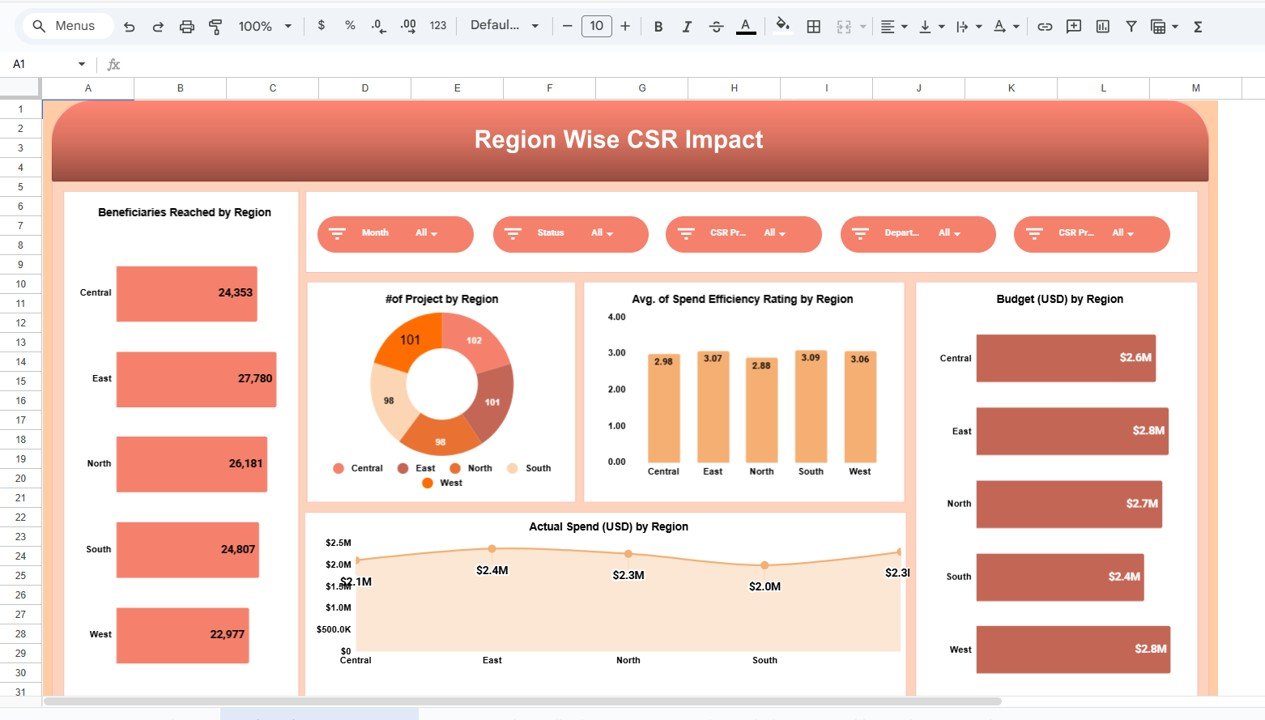Toggle italic formatting
1265x720 pixels.
[687, 26]
